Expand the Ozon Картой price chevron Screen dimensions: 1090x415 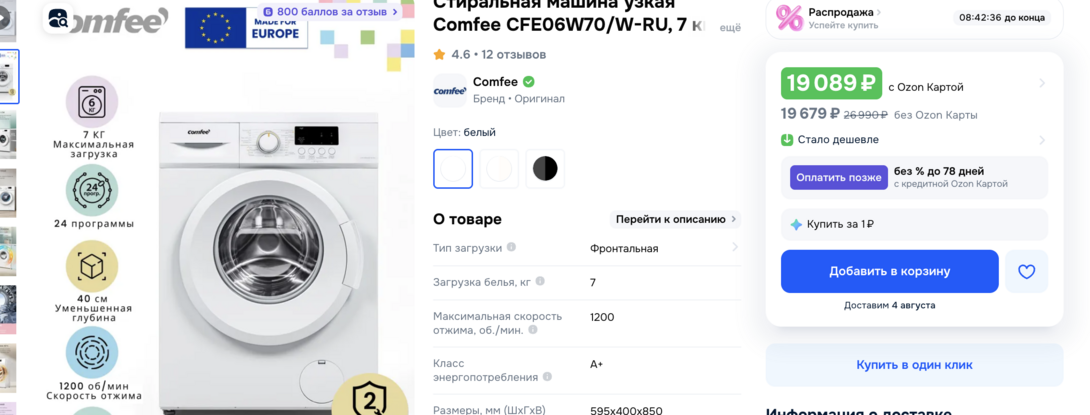[1041, 83]
